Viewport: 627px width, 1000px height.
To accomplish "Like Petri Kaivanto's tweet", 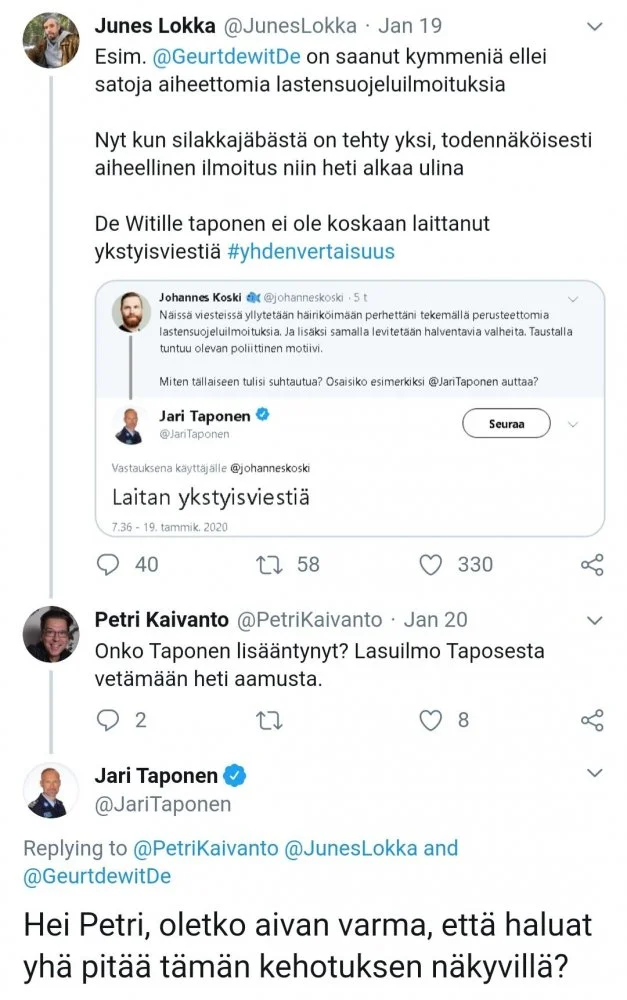I will (x=431, y=720).
